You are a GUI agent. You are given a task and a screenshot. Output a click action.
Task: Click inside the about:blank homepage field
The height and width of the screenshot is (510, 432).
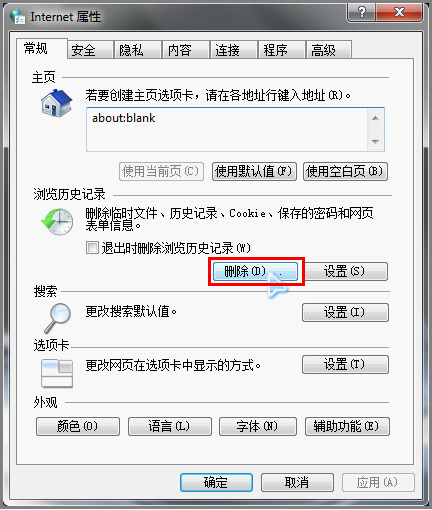[x=227, y=130]
